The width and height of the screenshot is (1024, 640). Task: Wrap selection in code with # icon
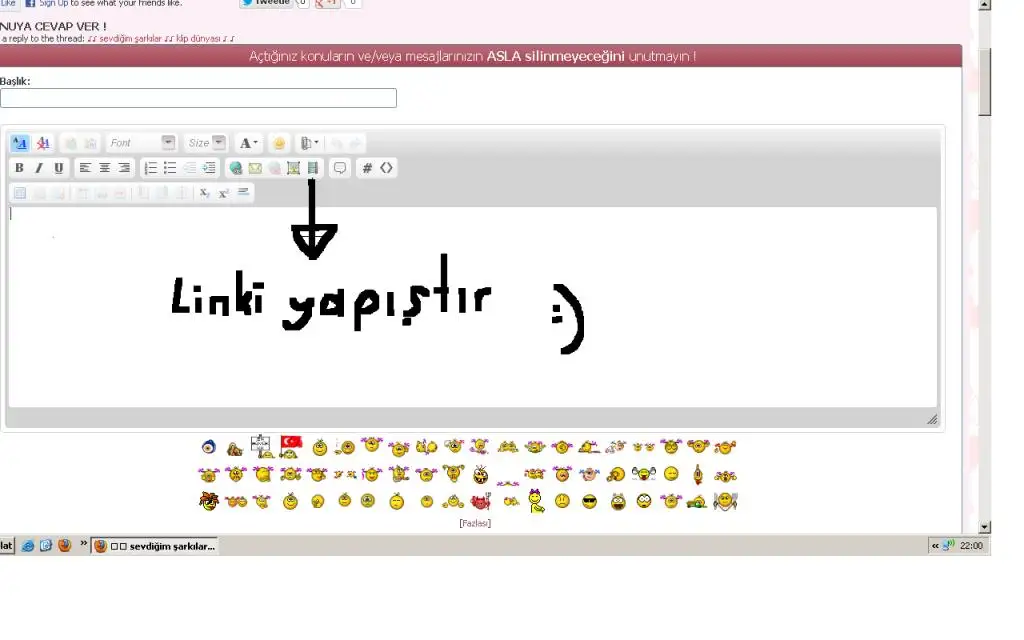367,168
